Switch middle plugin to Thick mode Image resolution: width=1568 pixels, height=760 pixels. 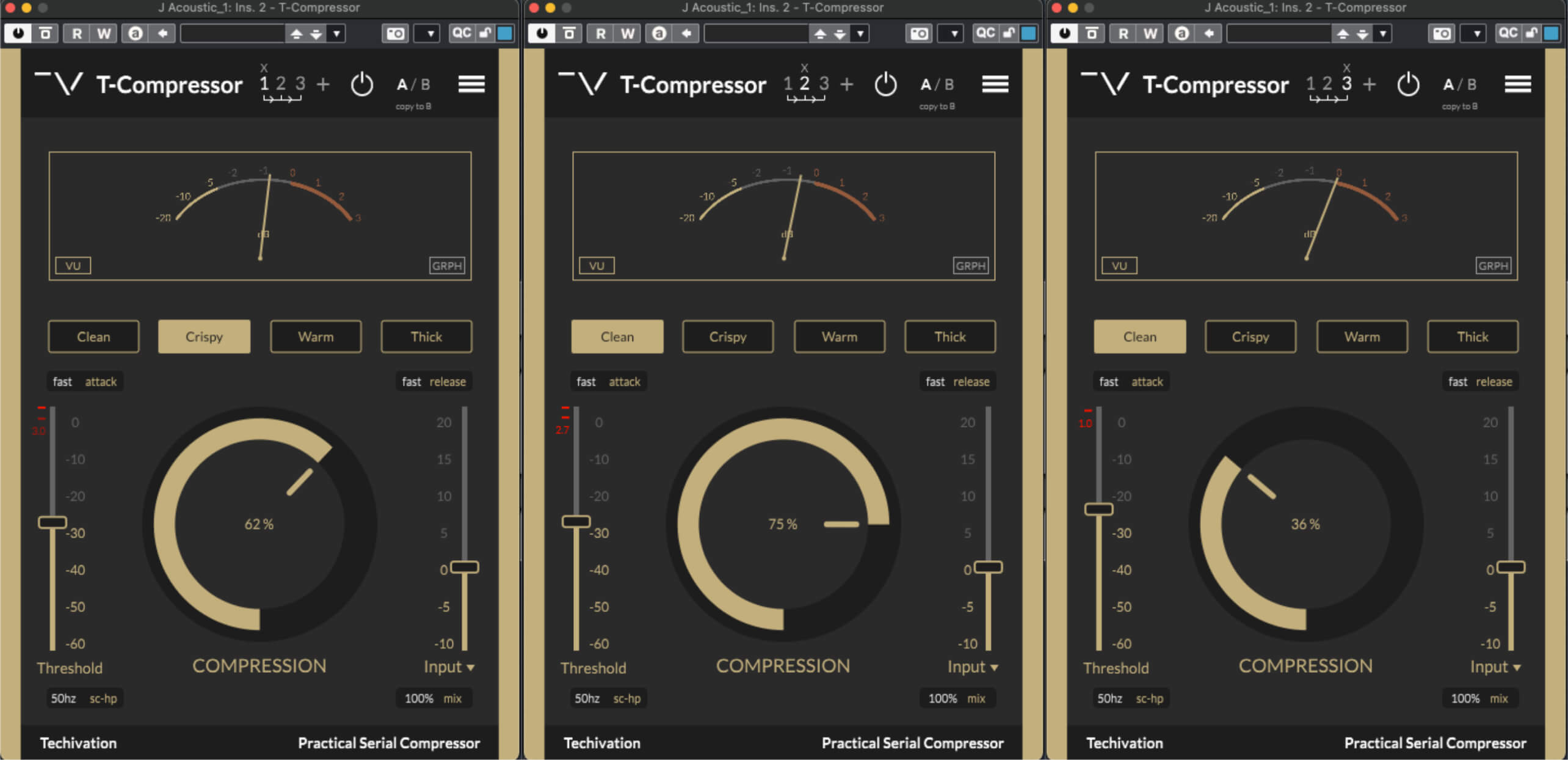click(x=950, y=337)
